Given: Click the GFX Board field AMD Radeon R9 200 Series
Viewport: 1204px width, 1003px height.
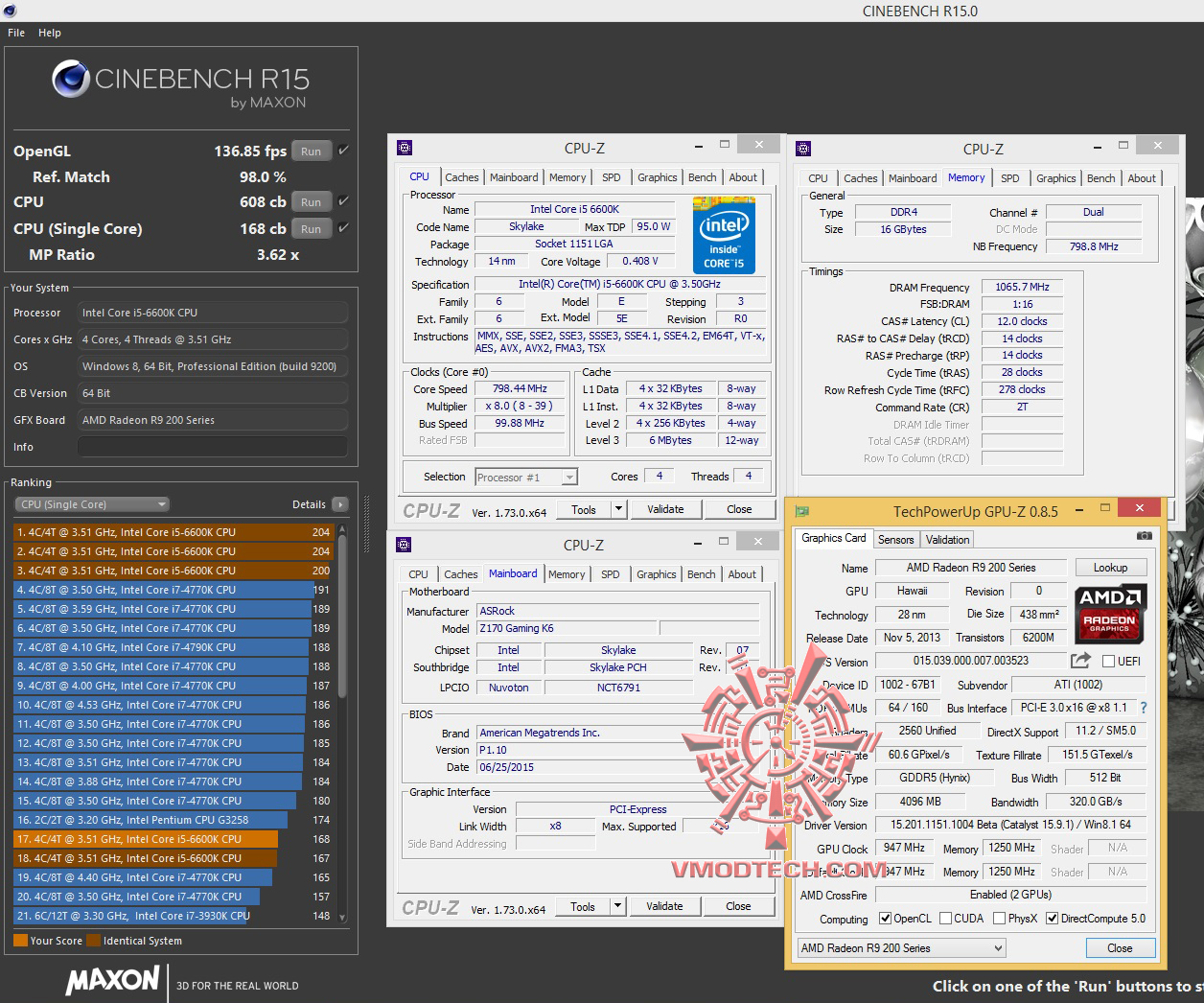Looking at the screenshot, I should [x=213, y=420].
